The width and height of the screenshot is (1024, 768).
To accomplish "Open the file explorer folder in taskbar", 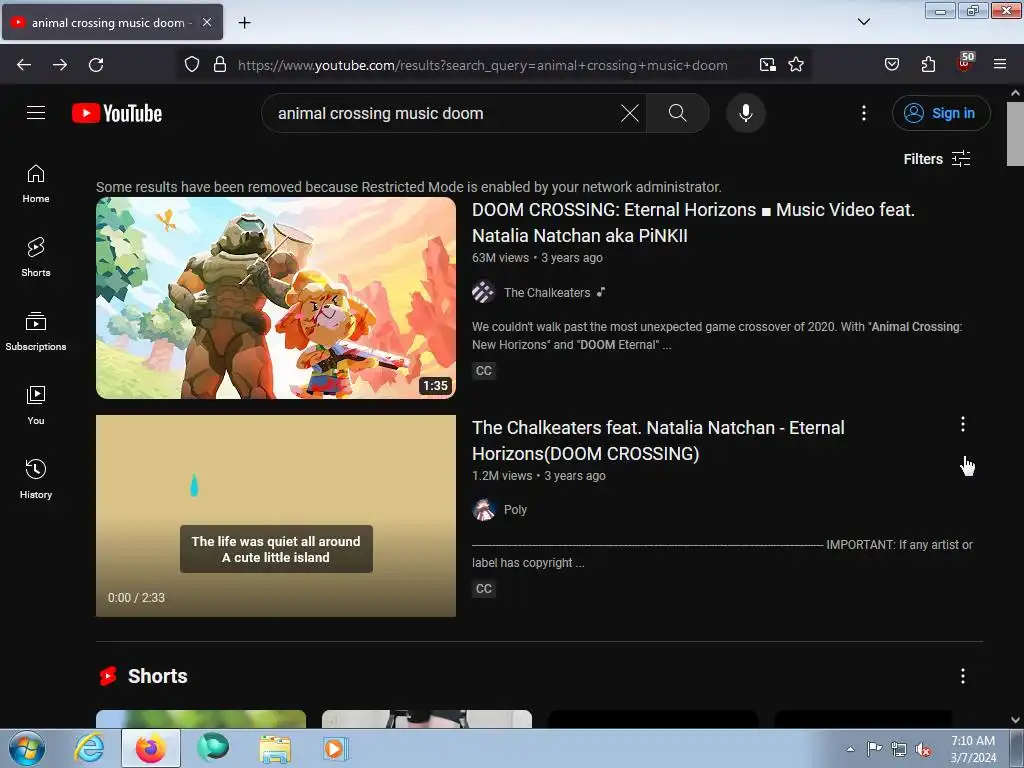I will 275,748.
